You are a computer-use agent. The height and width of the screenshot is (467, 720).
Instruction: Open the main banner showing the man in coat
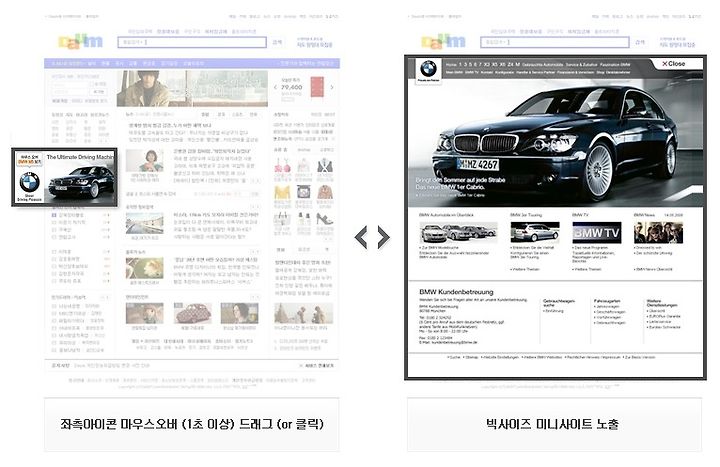(192, 88)
